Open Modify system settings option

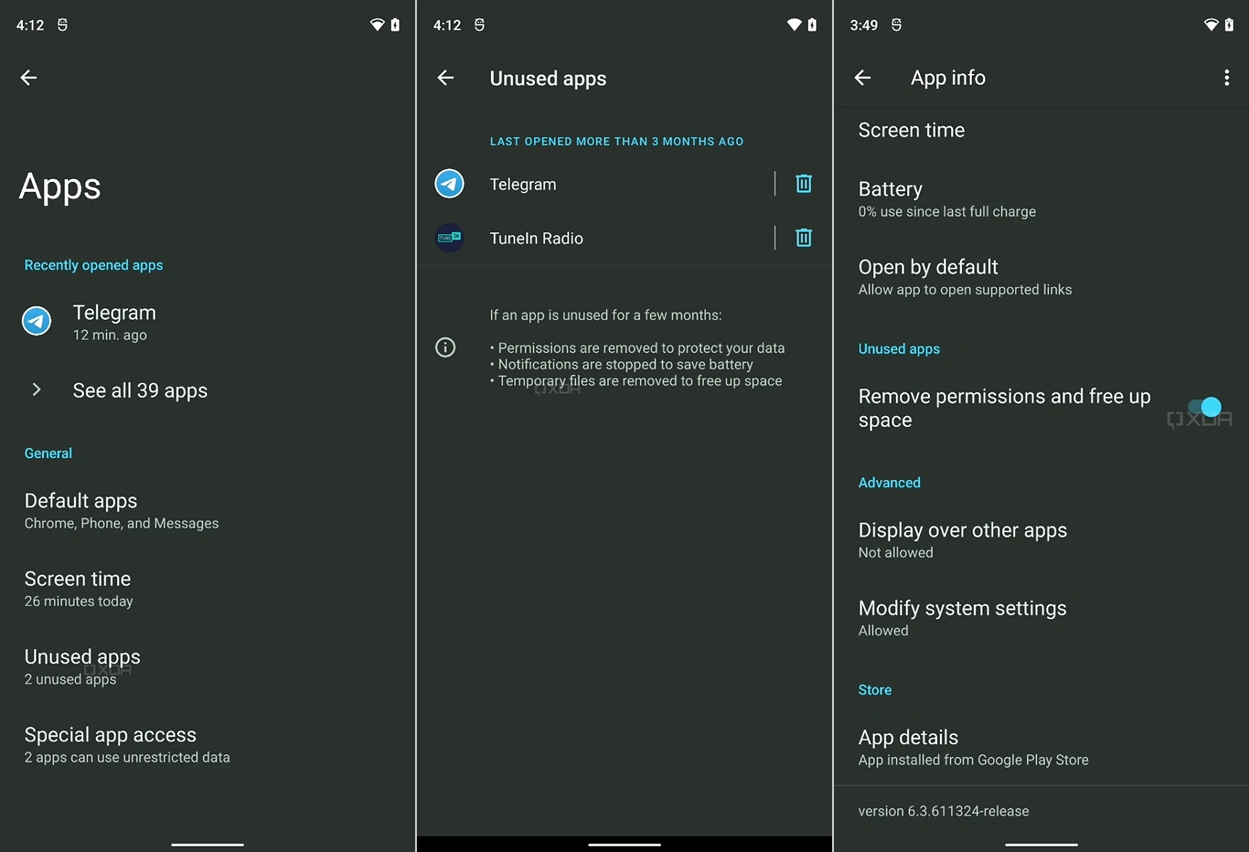[962, 618]
